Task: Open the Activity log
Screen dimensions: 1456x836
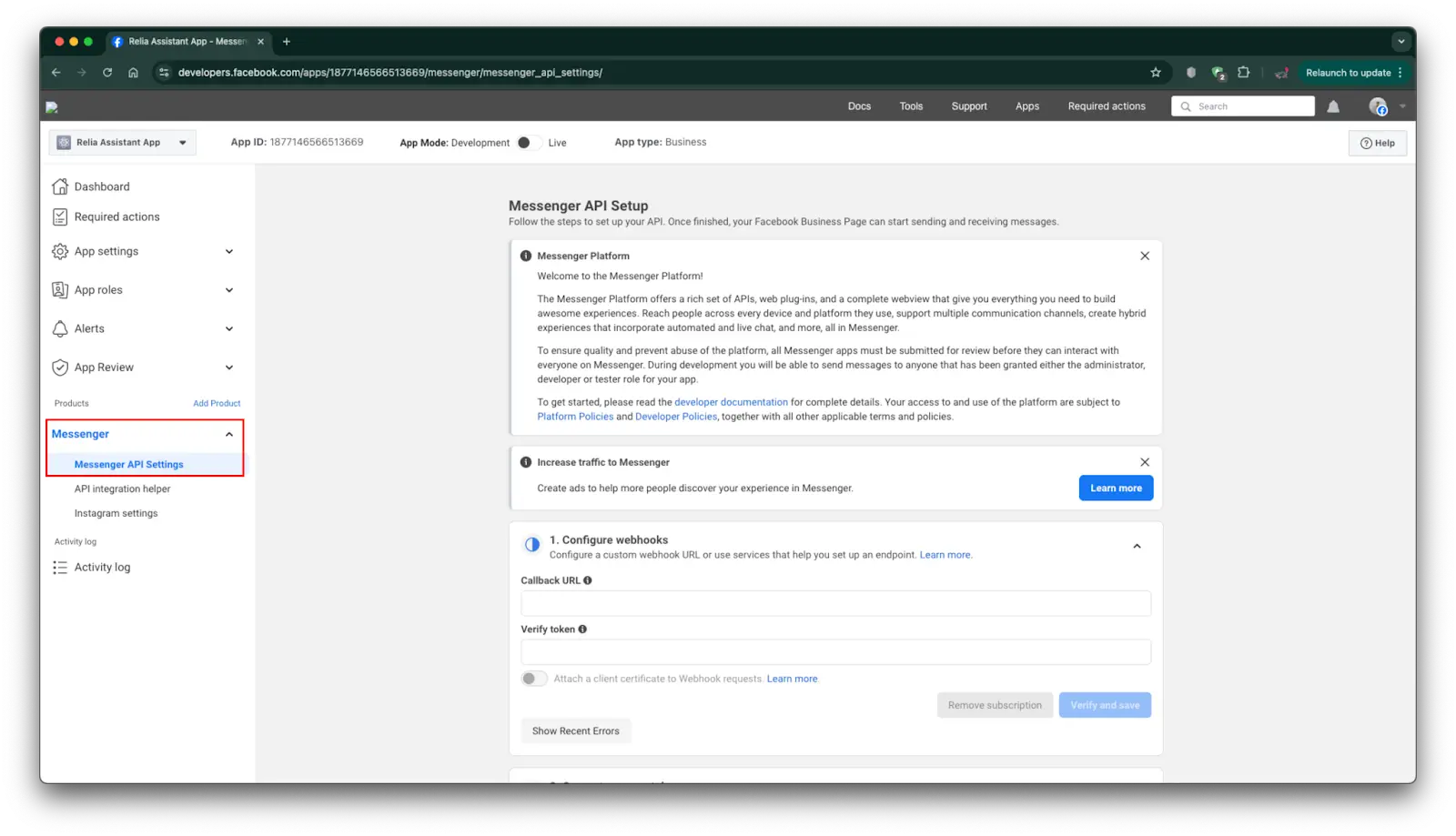Action: (x=102, y=567)
